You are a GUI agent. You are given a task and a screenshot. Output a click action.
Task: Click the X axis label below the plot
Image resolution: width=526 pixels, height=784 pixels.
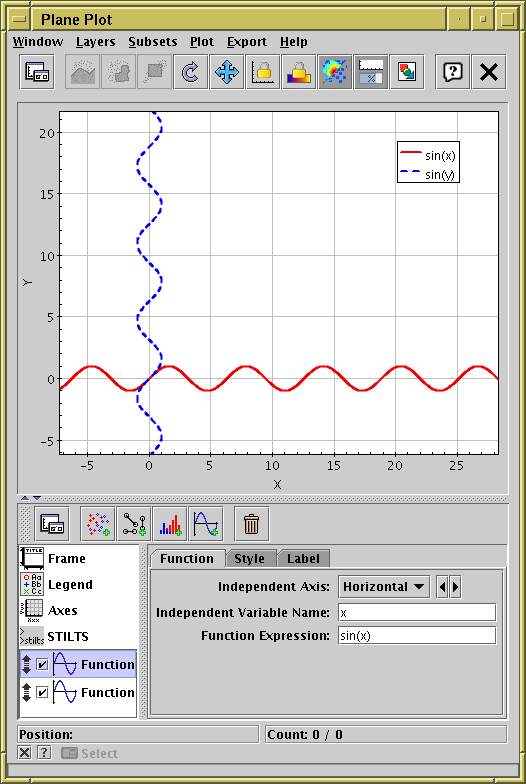click(277, 484)
